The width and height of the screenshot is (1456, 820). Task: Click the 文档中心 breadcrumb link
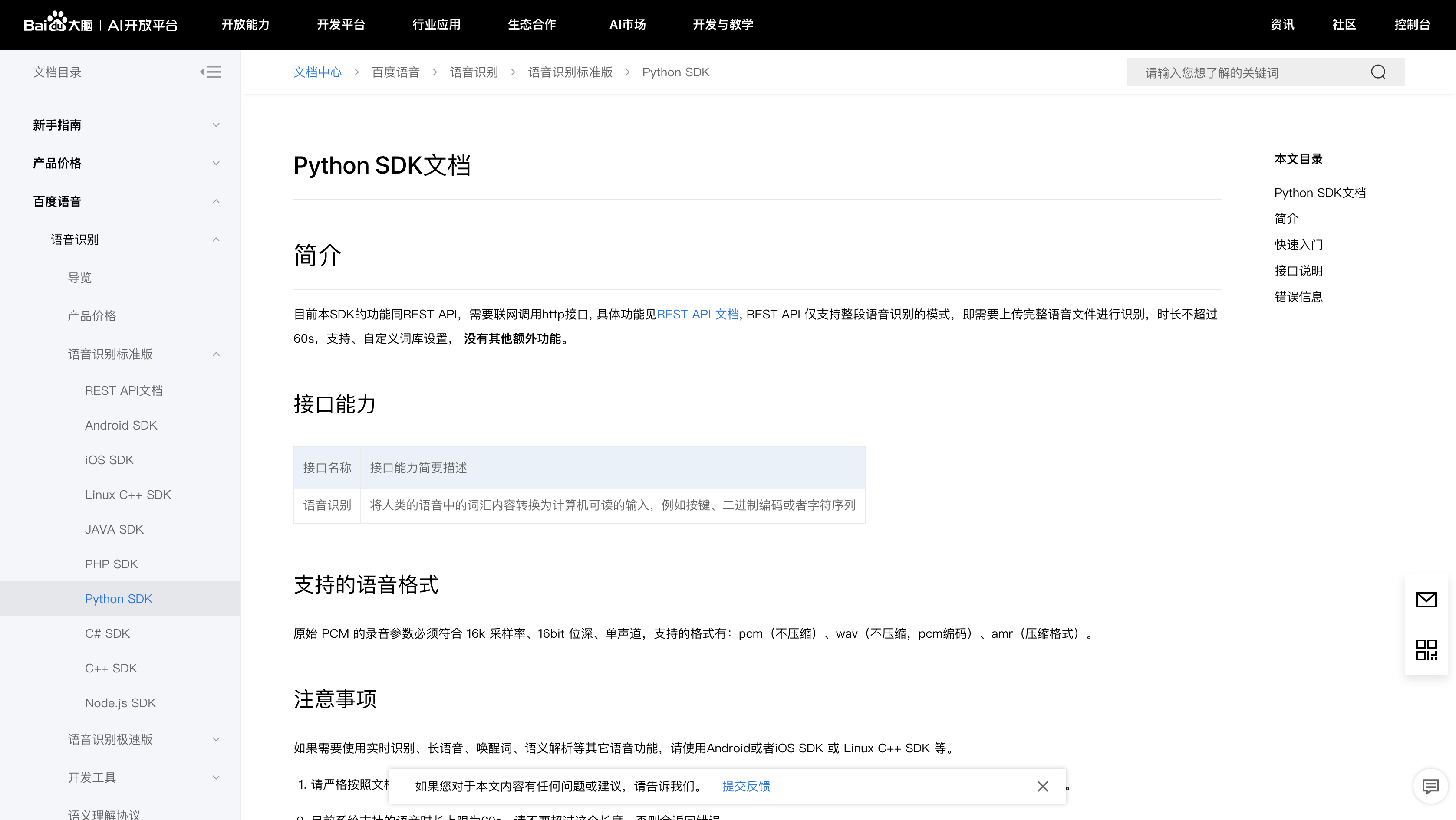tap(318, 72)
